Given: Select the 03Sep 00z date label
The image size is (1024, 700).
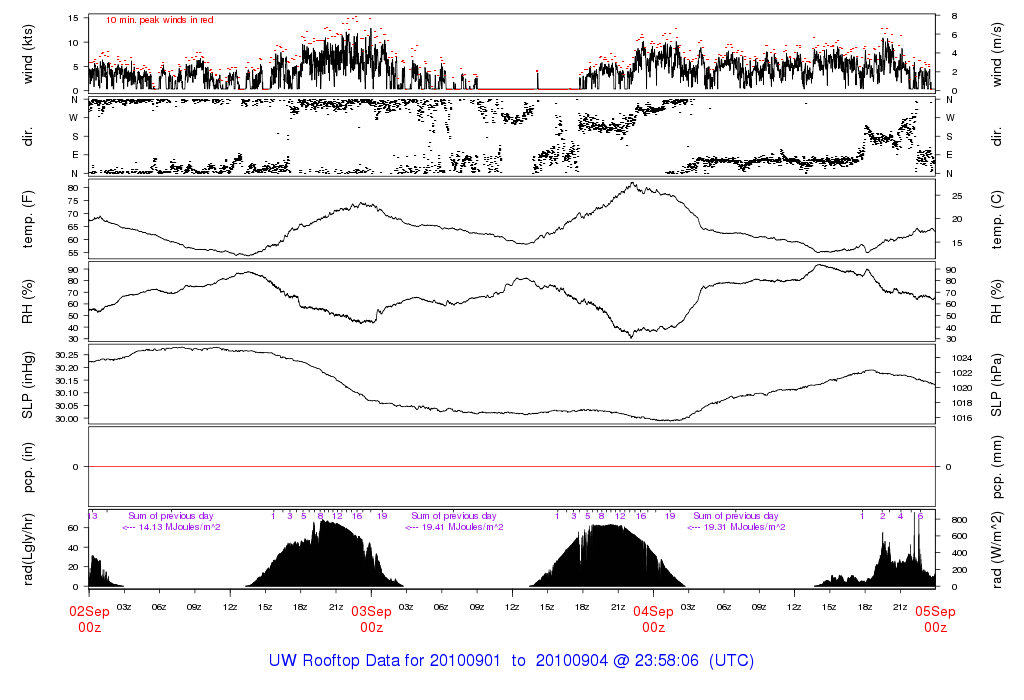Looking at the screenshot, I should [x=371, y=619].
